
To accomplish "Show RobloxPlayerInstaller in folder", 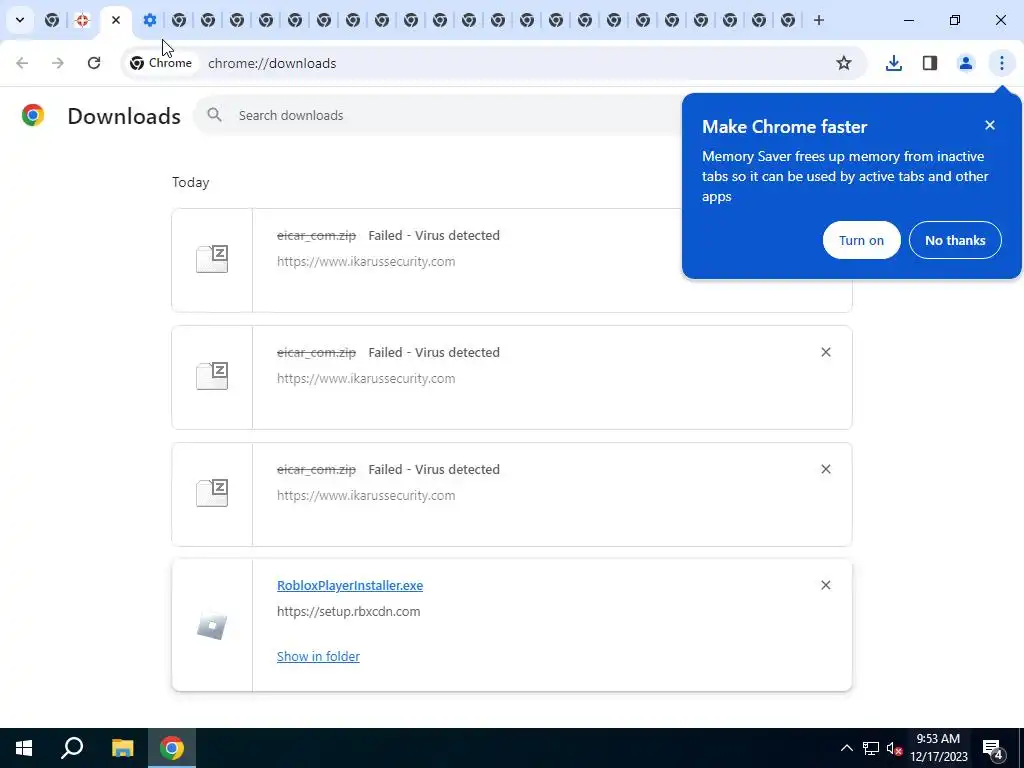I will [x=318, y=656].
